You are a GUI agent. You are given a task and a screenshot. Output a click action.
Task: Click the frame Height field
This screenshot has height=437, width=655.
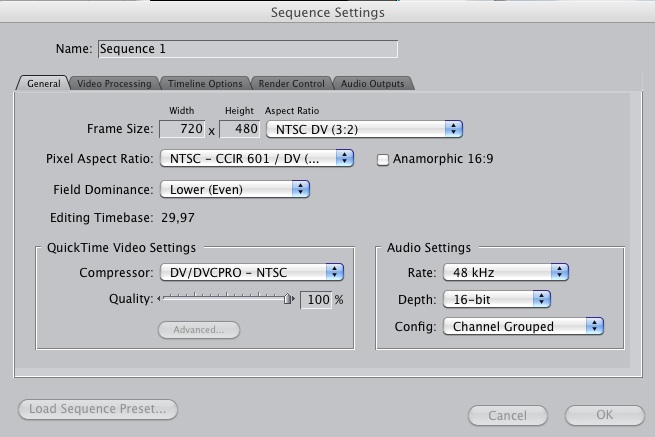pyautogui.click(x=240, y=129)
